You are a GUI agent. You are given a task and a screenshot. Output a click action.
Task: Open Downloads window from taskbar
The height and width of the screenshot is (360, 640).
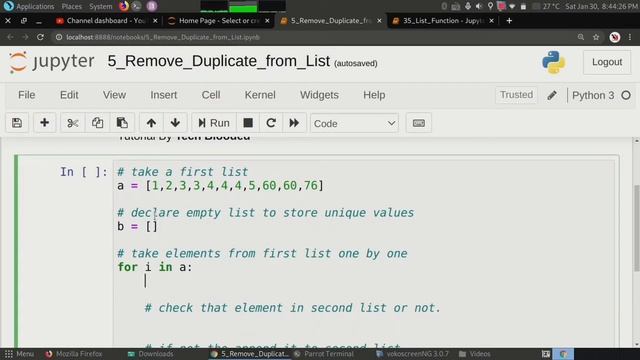(x=151, y=354)
